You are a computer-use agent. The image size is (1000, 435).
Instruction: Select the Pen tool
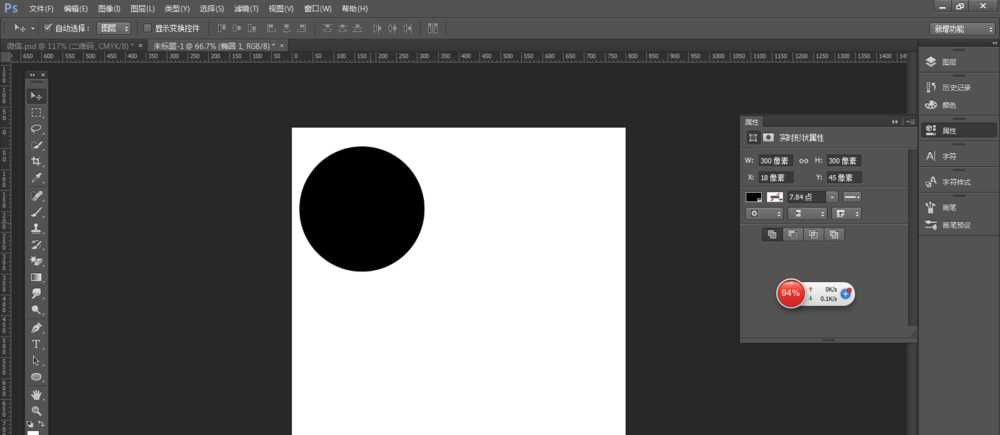coord(36,327)
